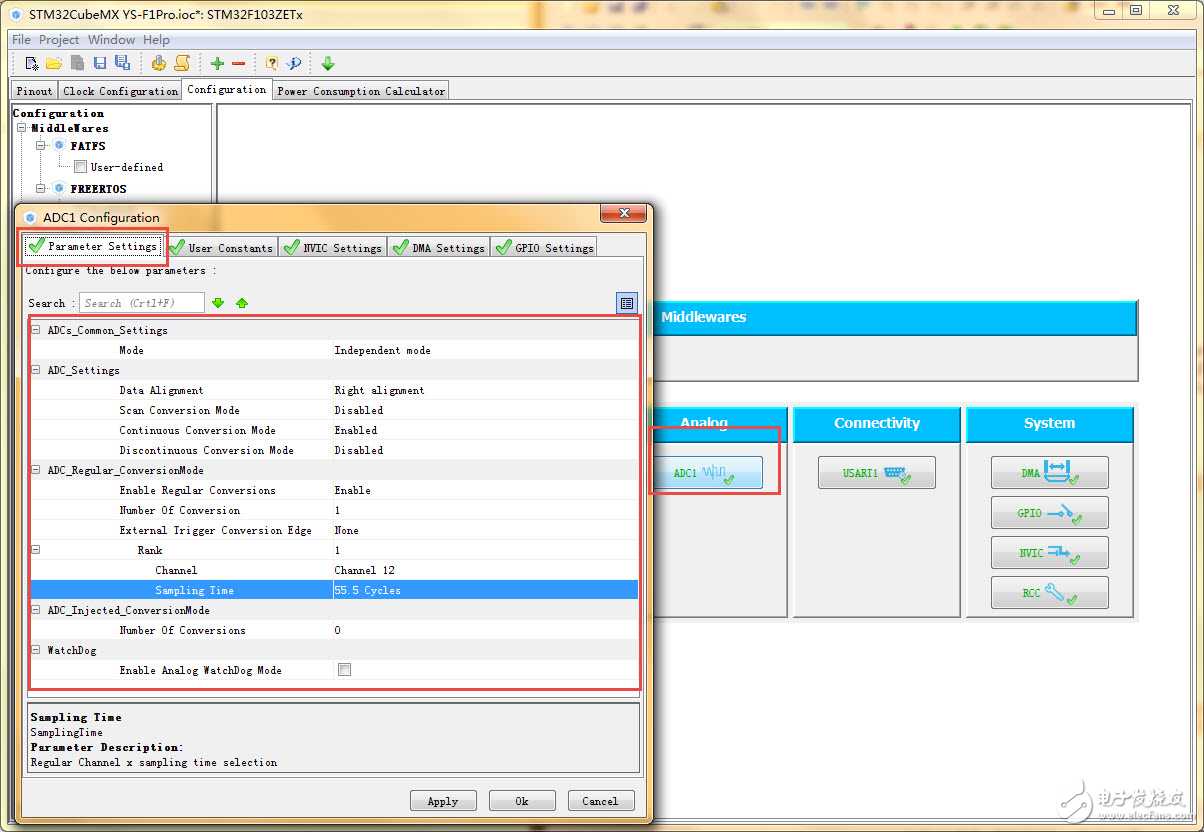Click the Right alignment value cell

coord(485,390)
